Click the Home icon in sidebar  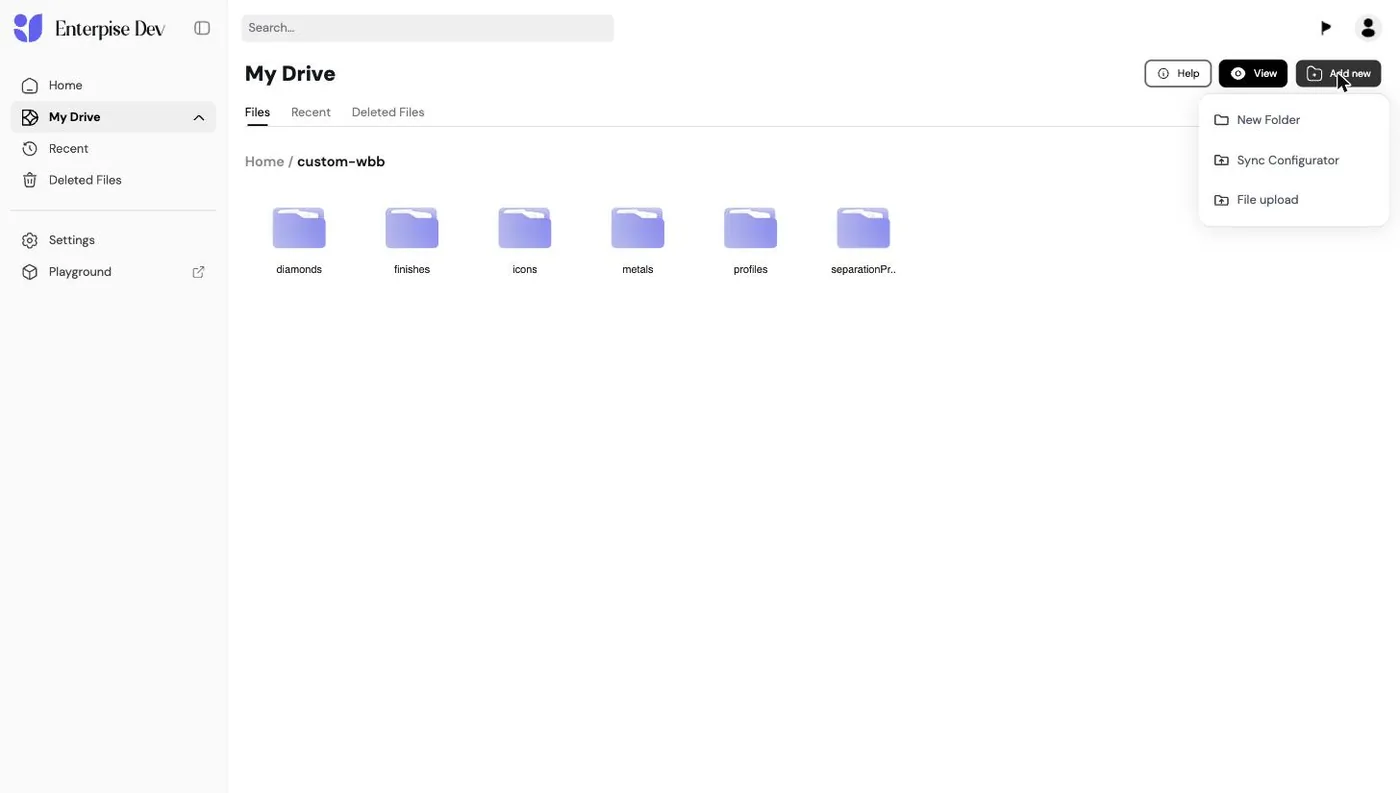pyautogui.click(x=30, y=86)
